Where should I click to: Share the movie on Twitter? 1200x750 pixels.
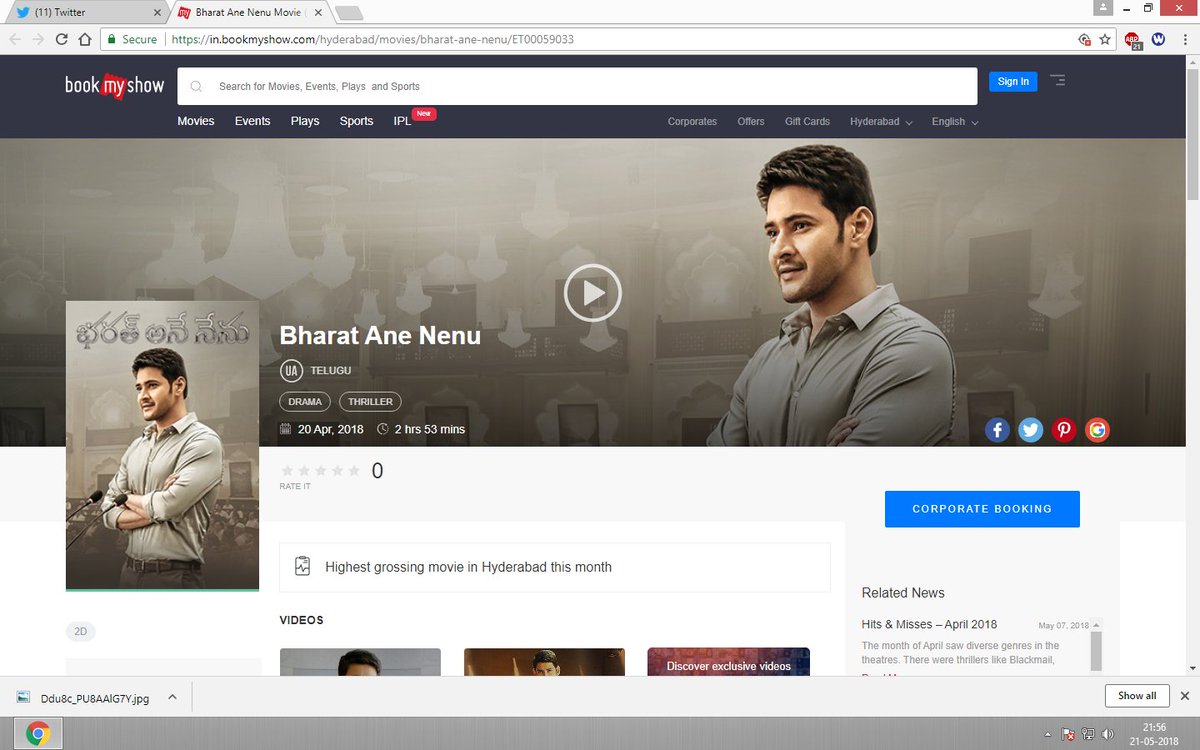[1030, 430]
